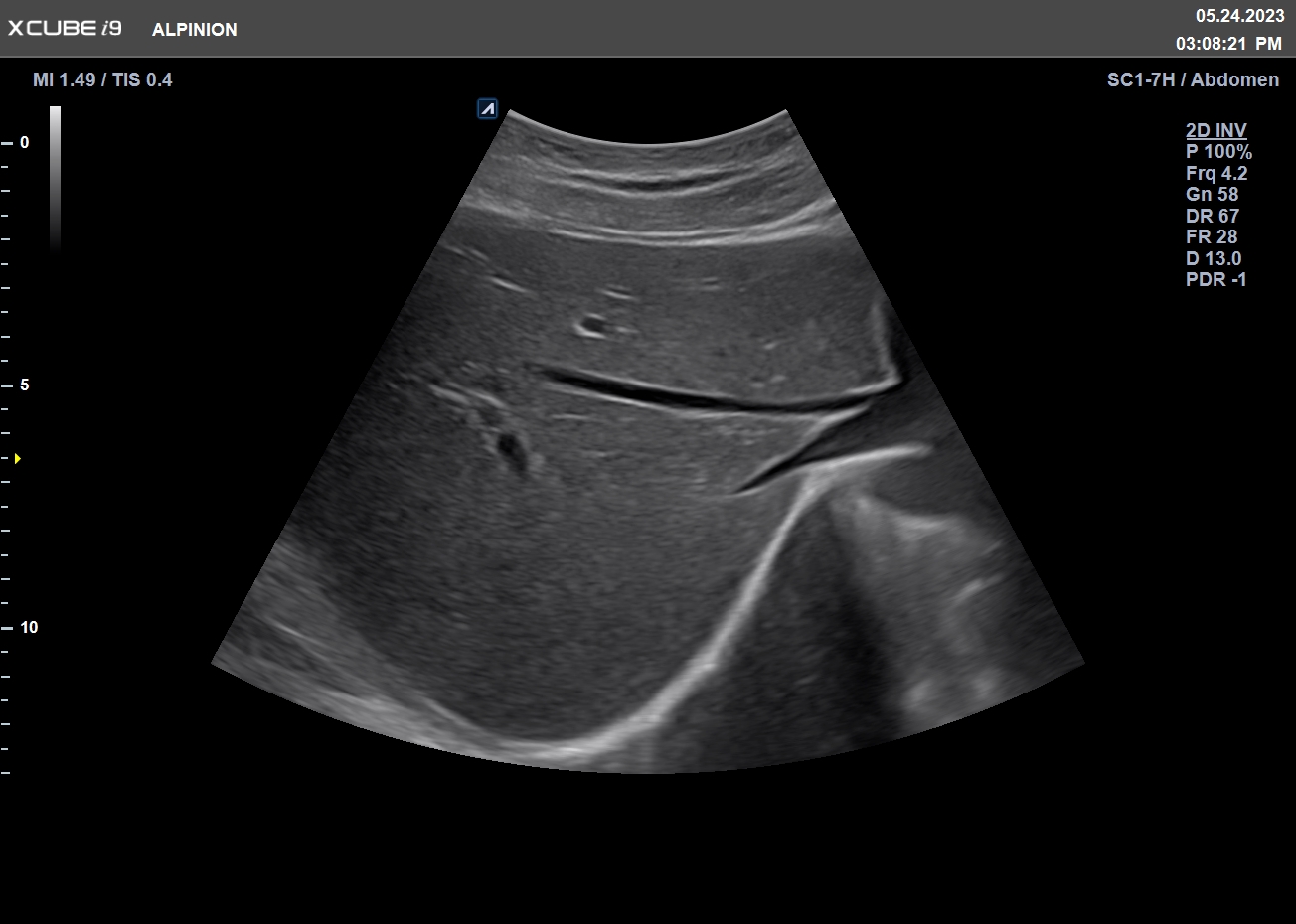Select the D 13.0 depth parameter
Image resolution: width=1296 pixels, height=924 pixels.
pos(1214,258)
